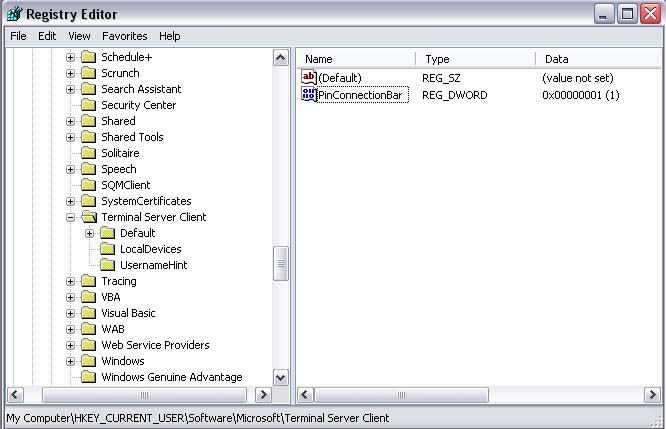Viewport: 666px width, 429px height.
Task: Open the Favorites menu
Action: 124,36
